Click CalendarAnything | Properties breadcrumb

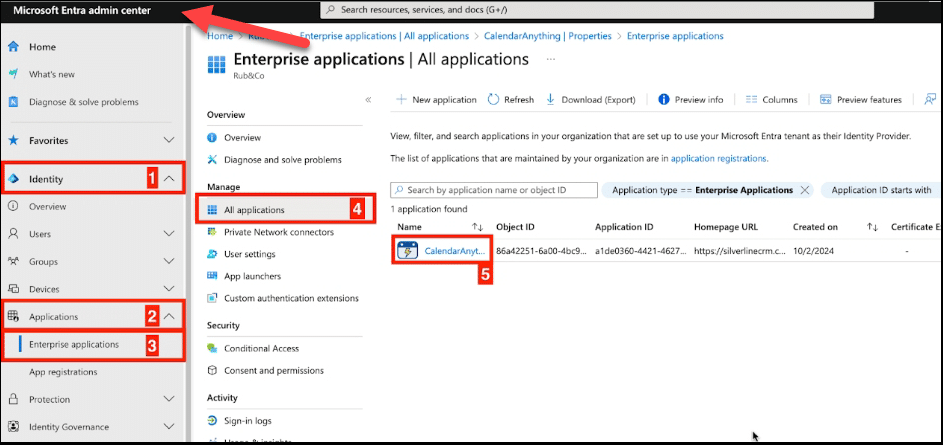point(547,36)
